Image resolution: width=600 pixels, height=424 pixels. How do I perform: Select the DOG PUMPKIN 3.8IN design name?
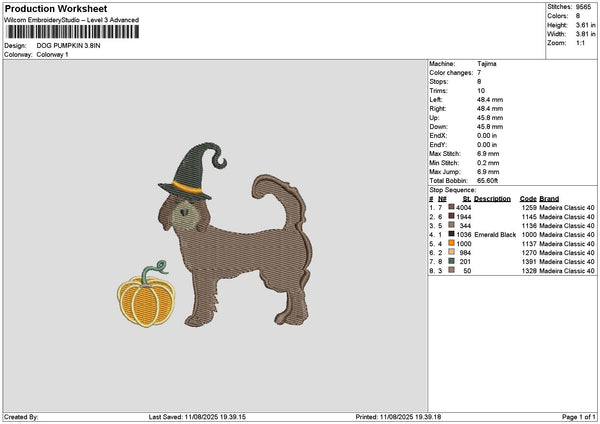pos(68,46)
